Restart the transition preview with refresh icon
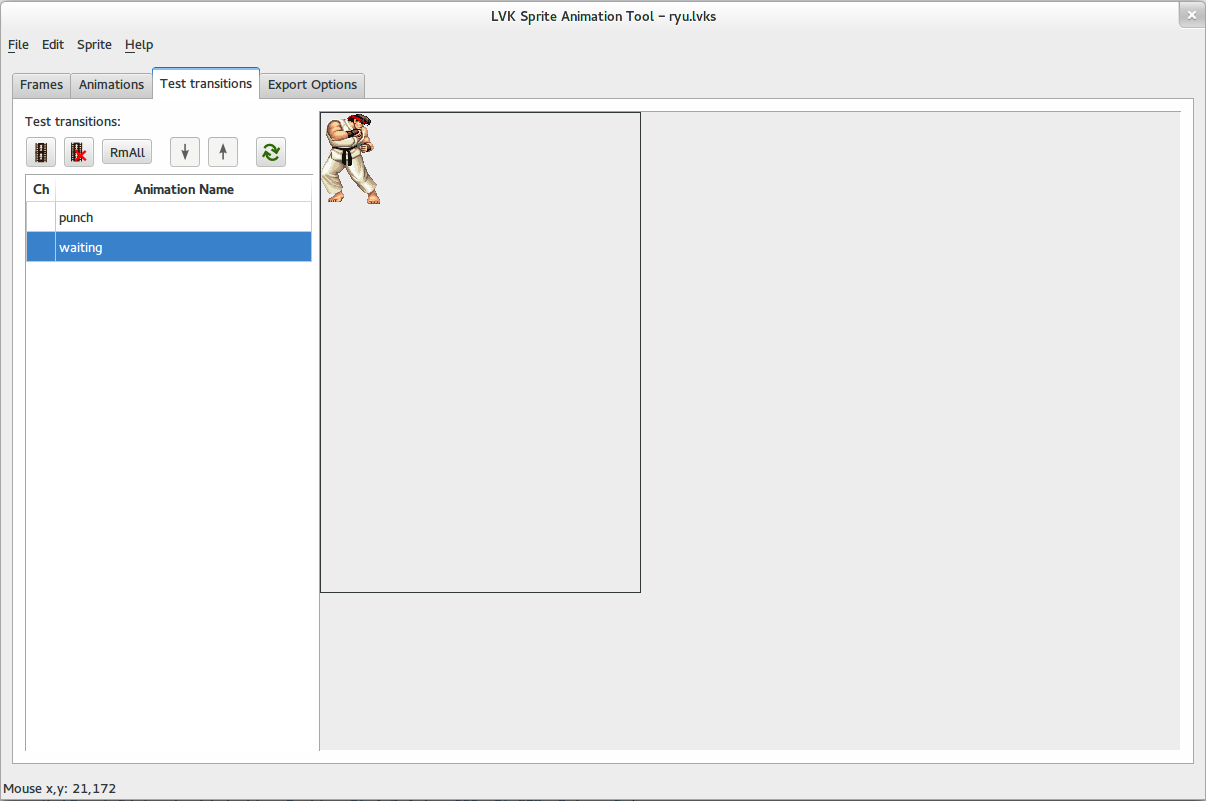The height and width of the screenshot is (801, 1206). [270, 152]
